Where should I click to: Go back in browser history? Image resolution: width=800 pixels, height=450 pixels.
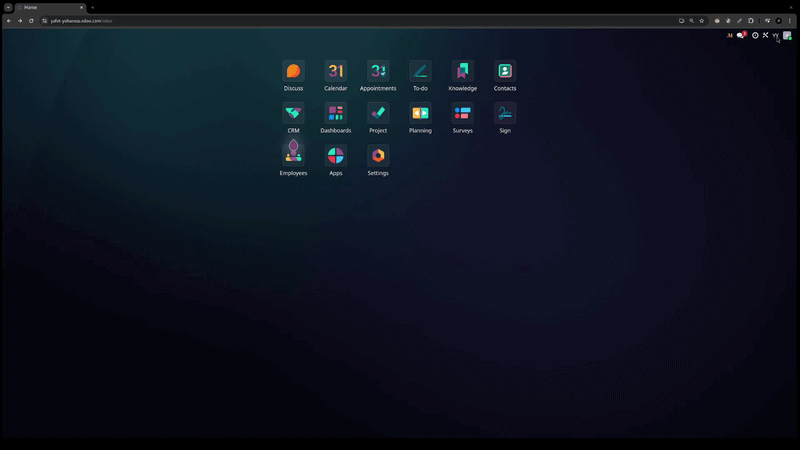[x=9, y=21]
